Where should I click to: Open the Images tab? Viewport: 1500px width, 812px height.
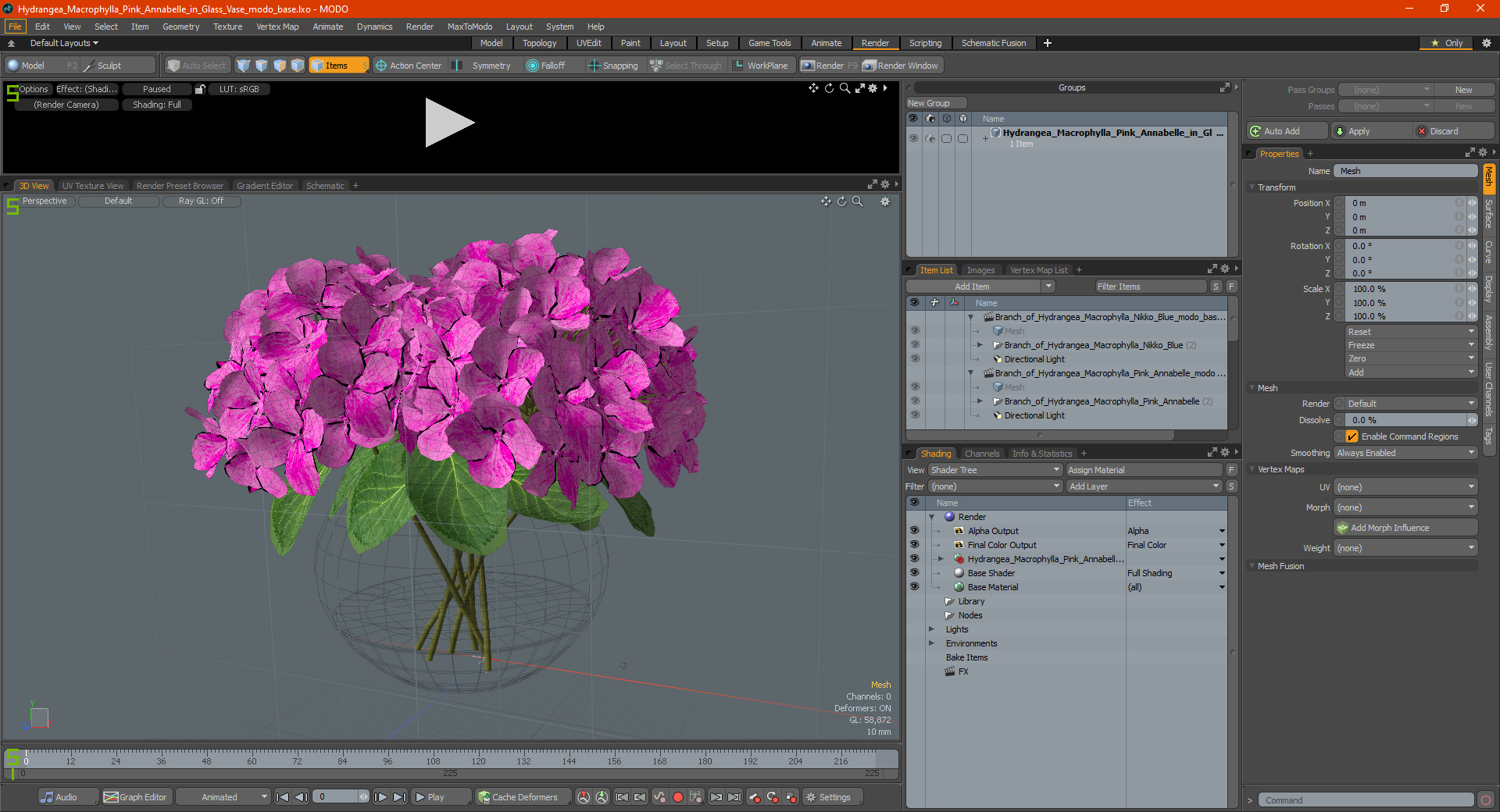pyautogui.click(x=980, y=270)
